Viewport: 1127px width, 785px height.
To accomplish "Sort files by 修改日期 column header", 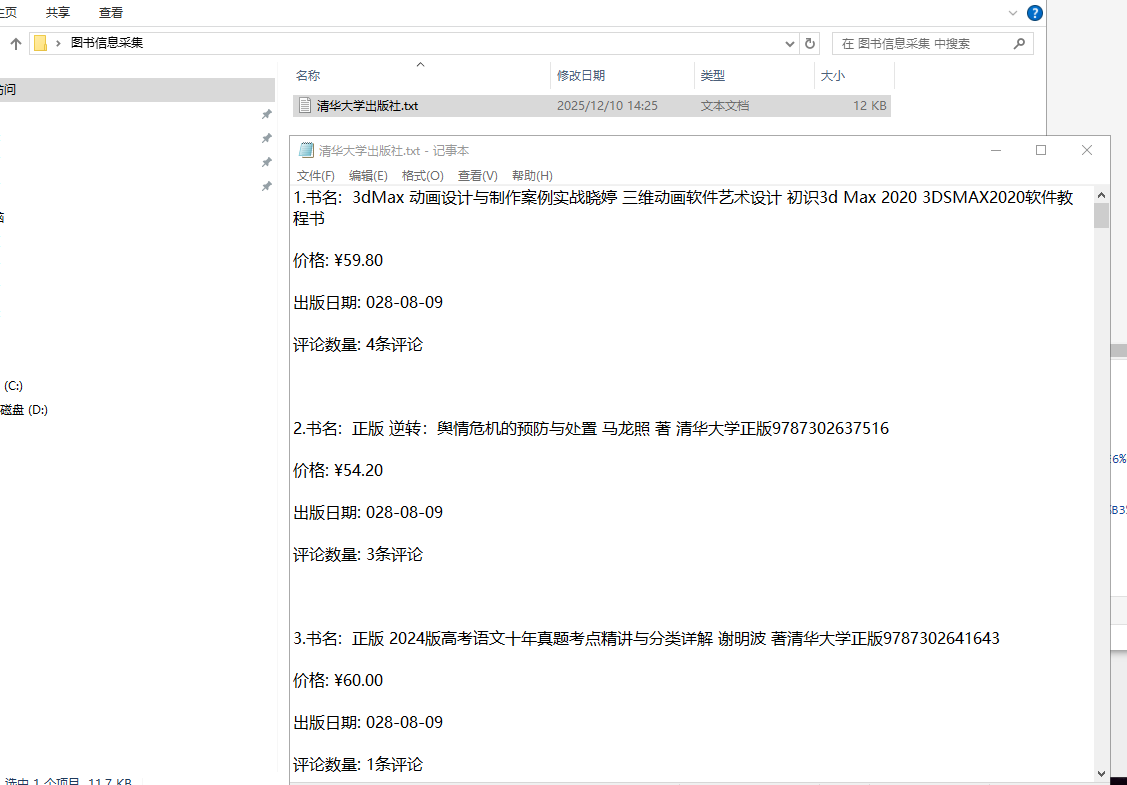I will pyautogui.click(x=622, y=75).
